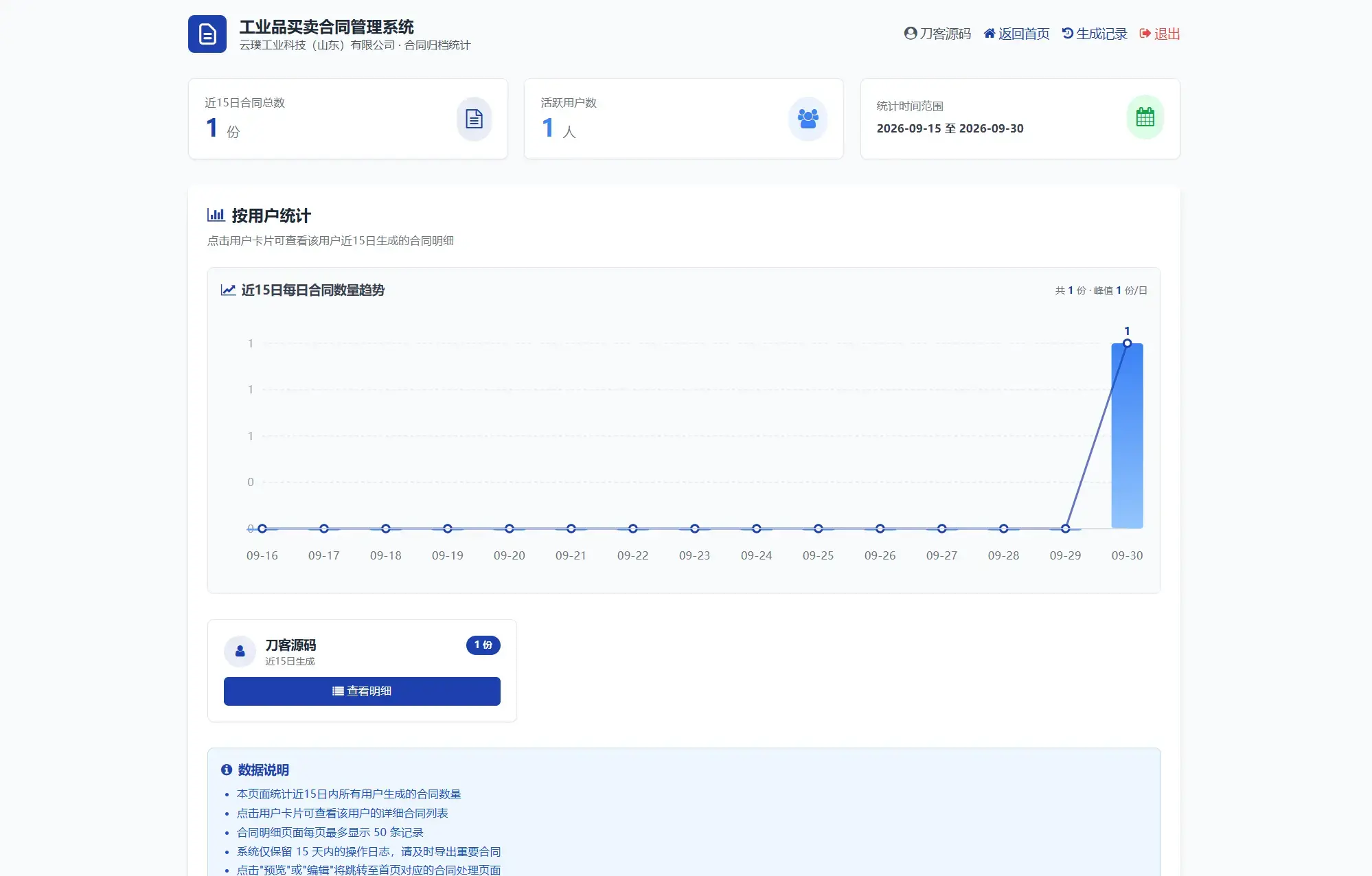
Task: Open 生成记录 history link
Action: [1095, 34]
